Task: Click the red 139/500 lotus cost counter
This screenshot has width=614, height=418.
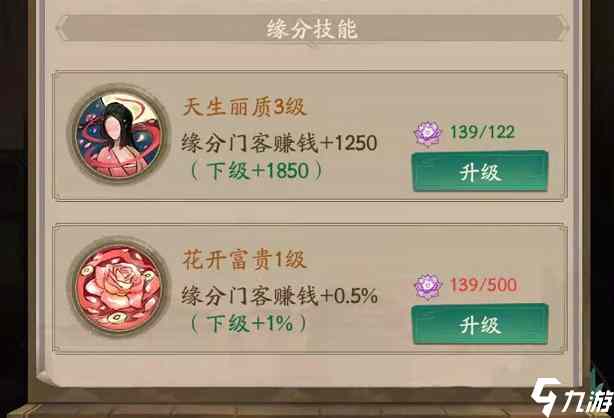Action: pyautogui.click(x=483, y=285)
